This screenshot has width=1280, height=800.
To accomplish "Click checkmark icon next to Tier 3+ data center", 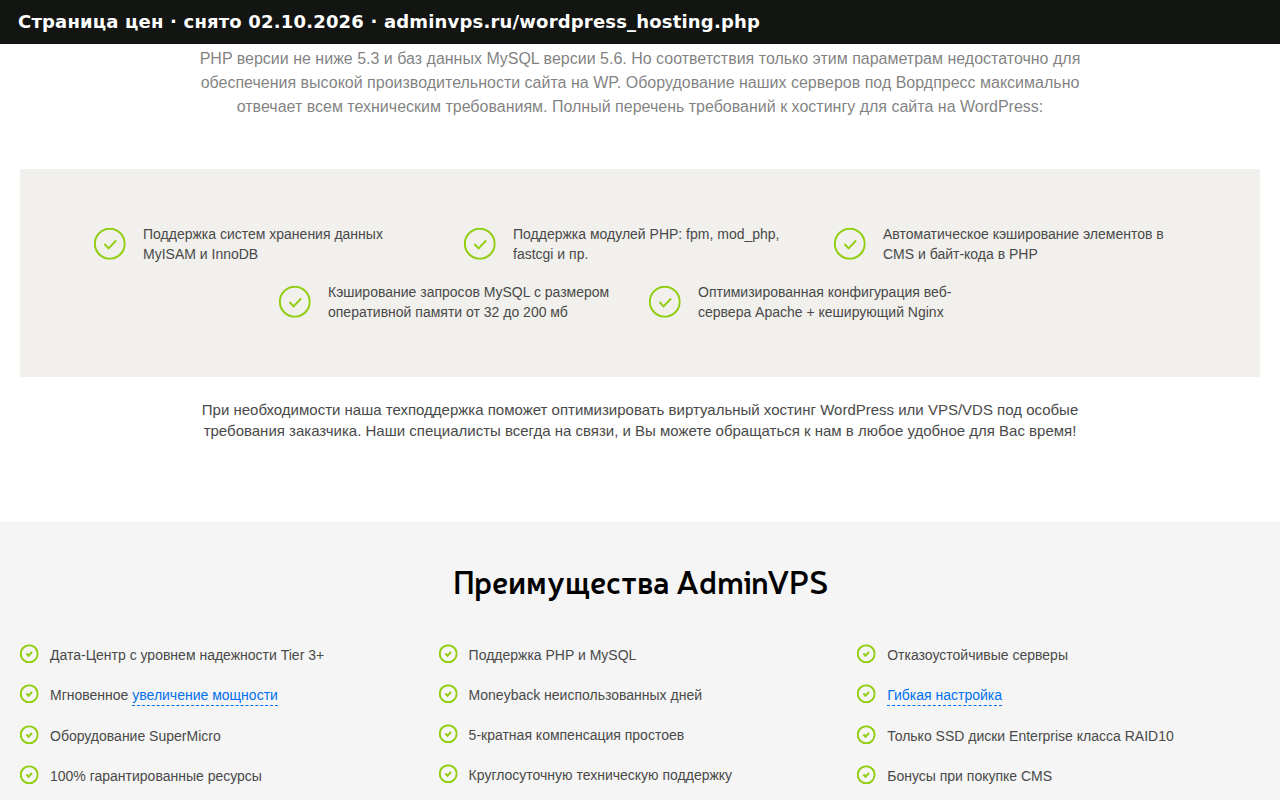I will click(x=29, y=654).
